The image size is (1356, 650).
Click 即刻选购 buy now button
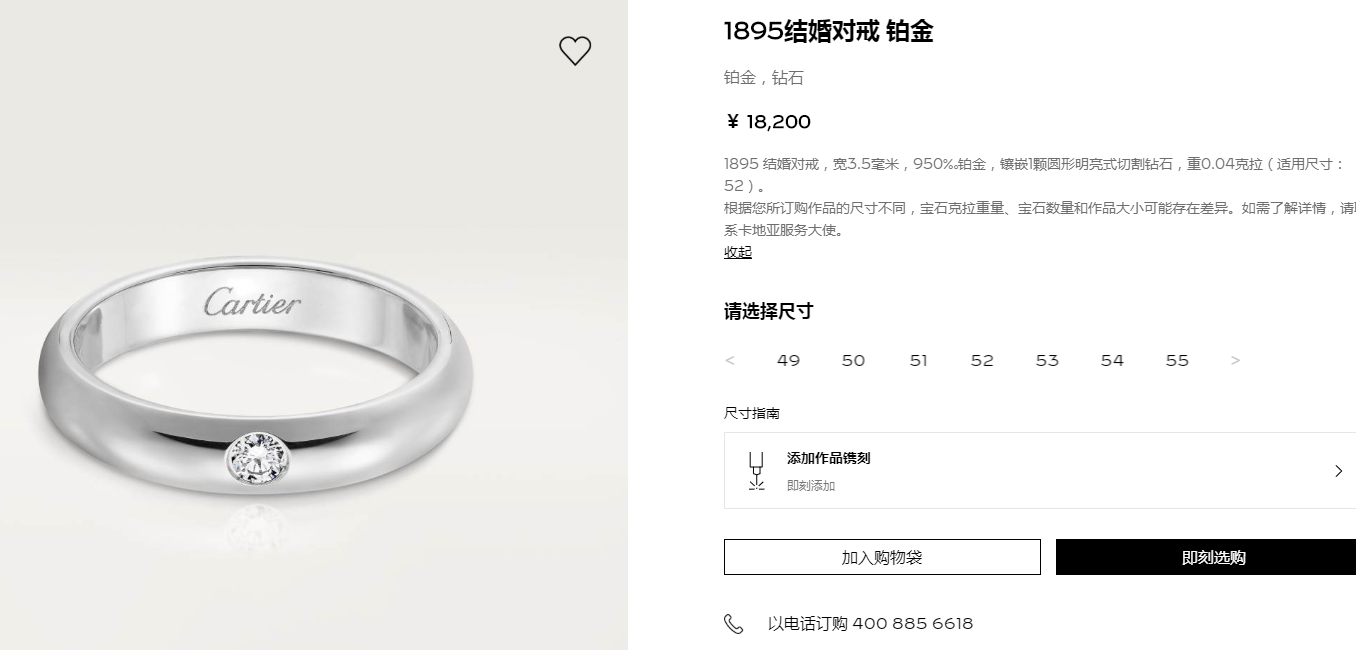(1206, 557)
